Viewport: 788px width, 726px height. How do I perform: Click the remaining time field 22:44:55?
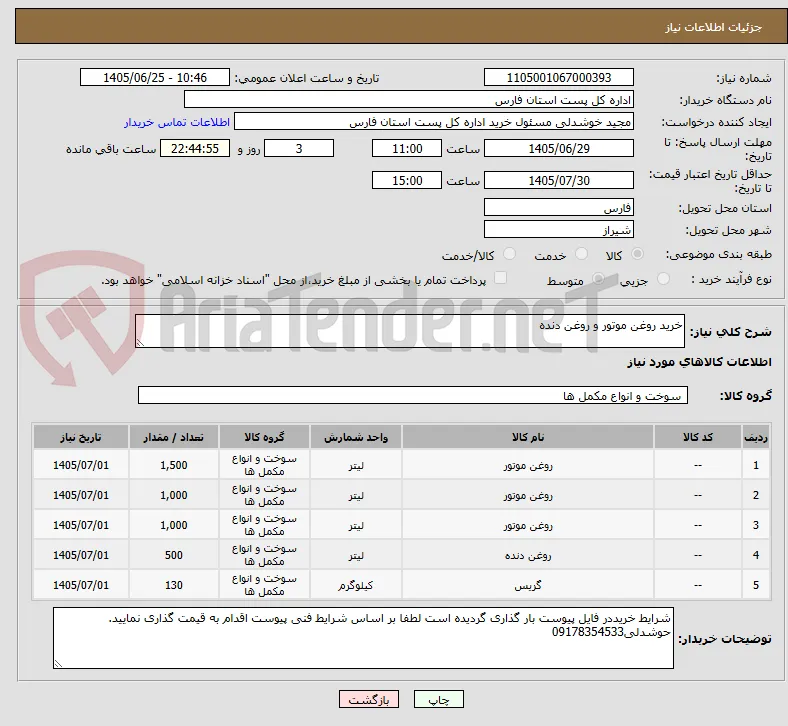pyautogui.click(x=195, y=148)
